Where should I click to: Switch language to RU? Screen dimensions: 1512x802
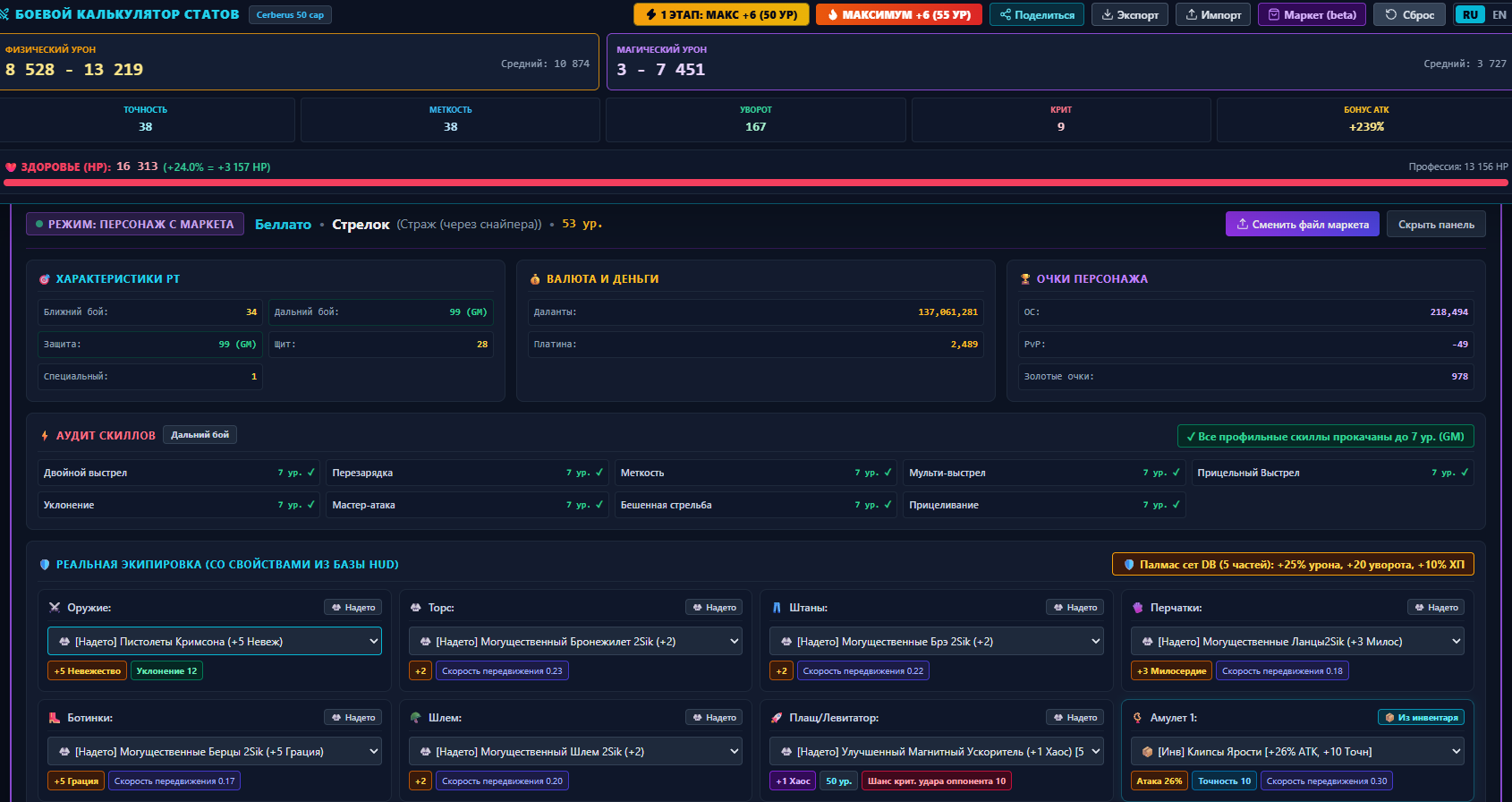coord(1470,14)
